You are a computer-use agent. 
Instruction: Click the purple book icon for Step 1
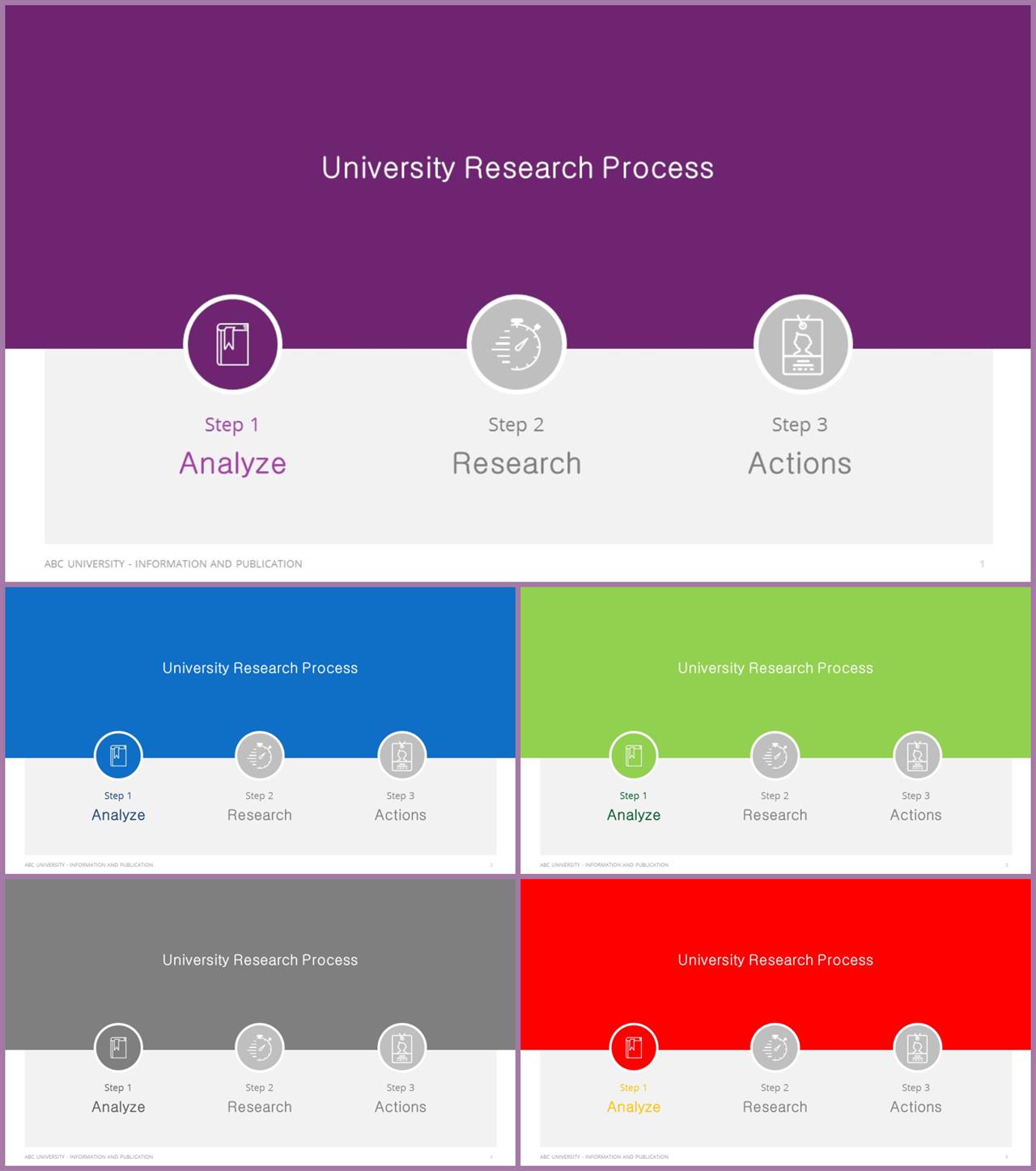(232, 345)
